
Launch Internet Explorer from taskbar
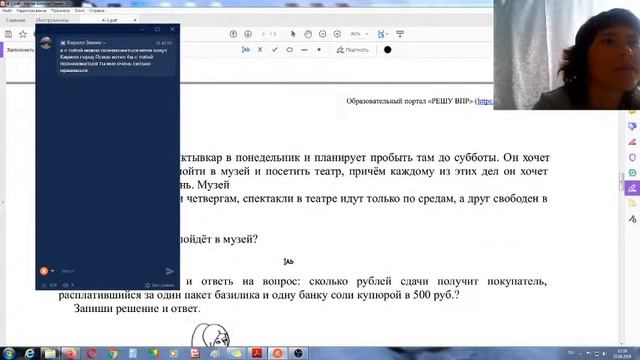29,353
